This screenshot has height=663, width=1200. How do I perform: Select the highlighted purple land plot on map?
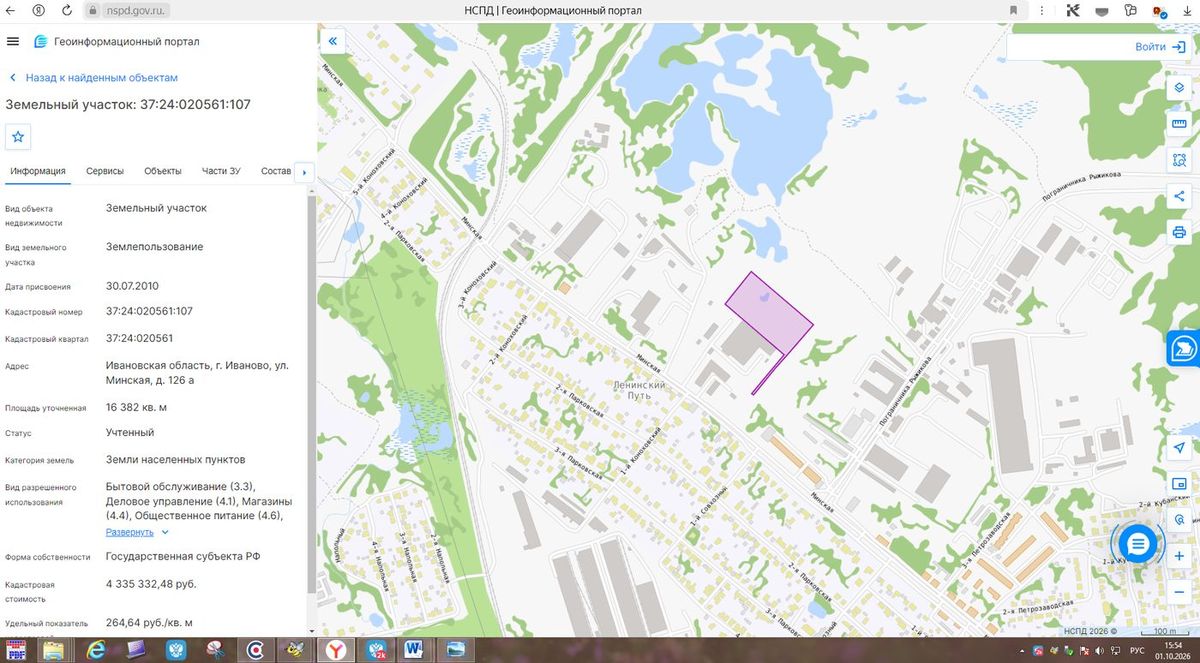point(768,315)
